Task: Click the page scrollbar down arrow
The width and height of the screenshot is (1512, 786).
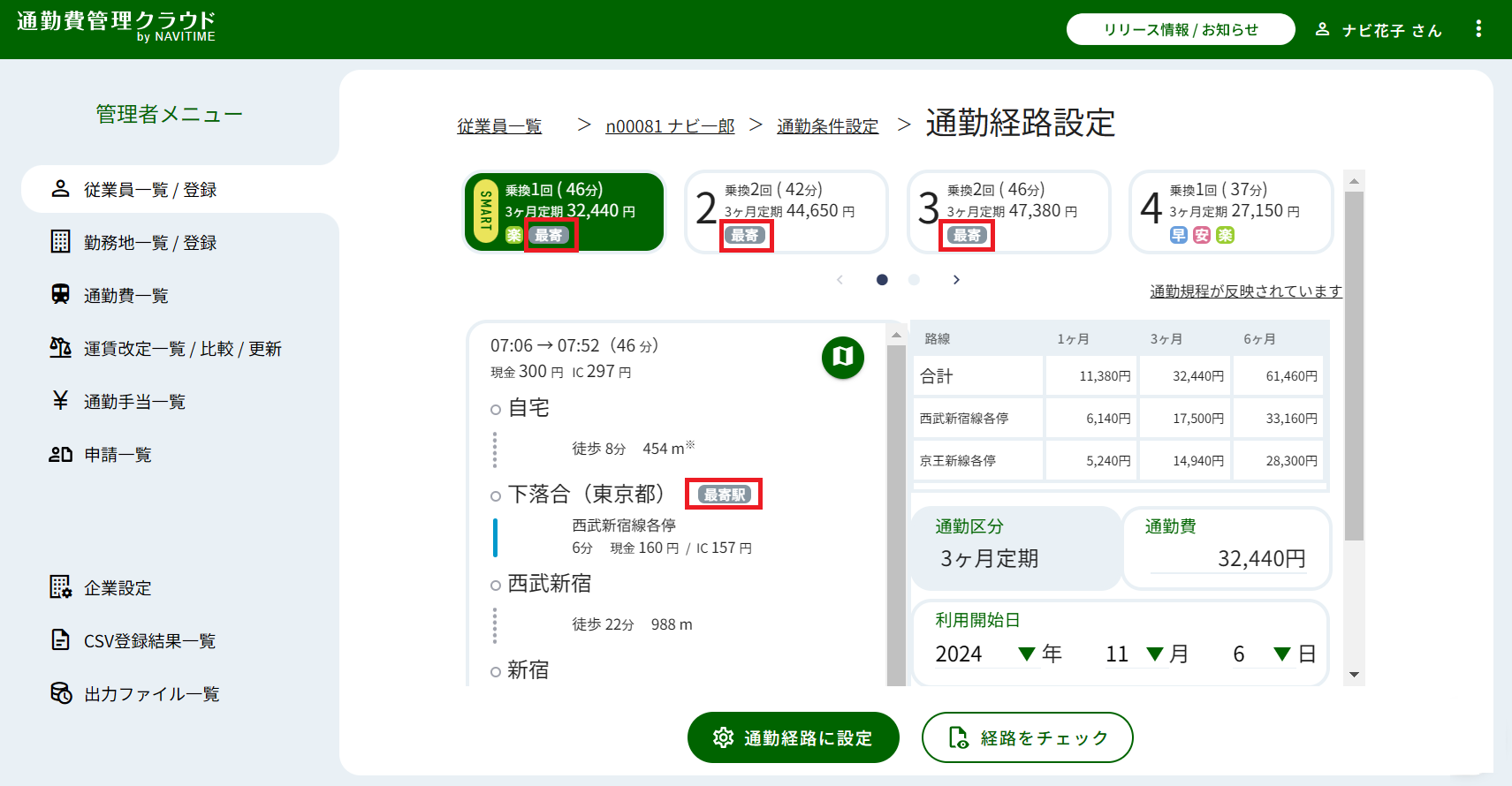Action: (1354, 675)
